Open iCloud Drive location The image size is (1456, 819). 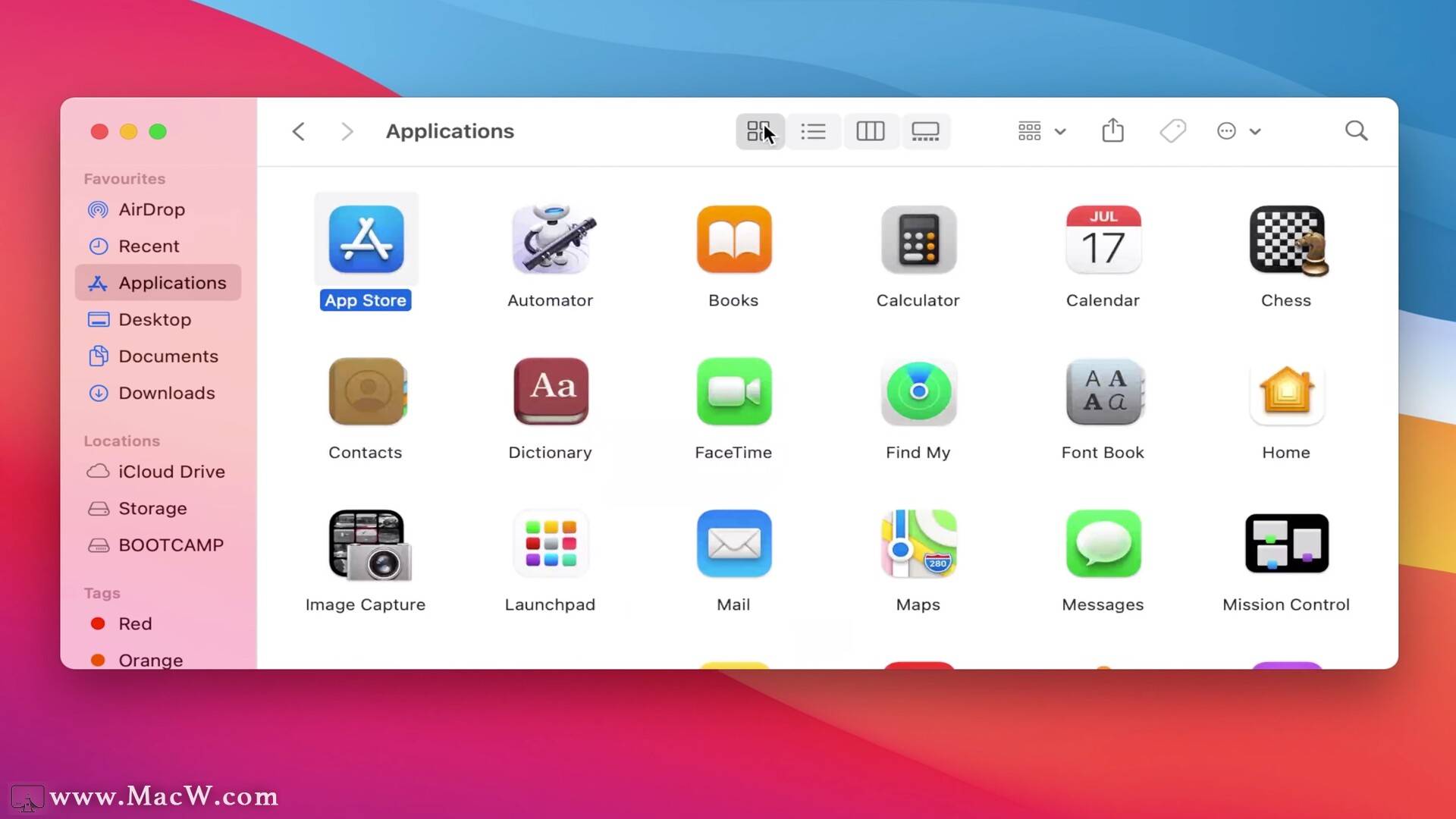pos(158,472)
